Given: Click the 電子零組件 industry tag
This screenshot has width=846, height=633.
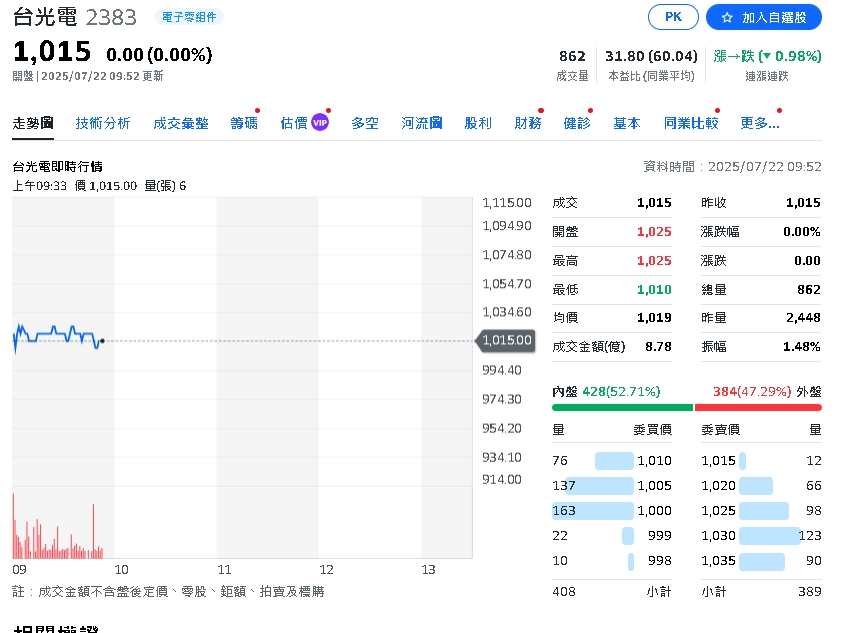Looking at the screenshot, I should [x=188, y=17].
